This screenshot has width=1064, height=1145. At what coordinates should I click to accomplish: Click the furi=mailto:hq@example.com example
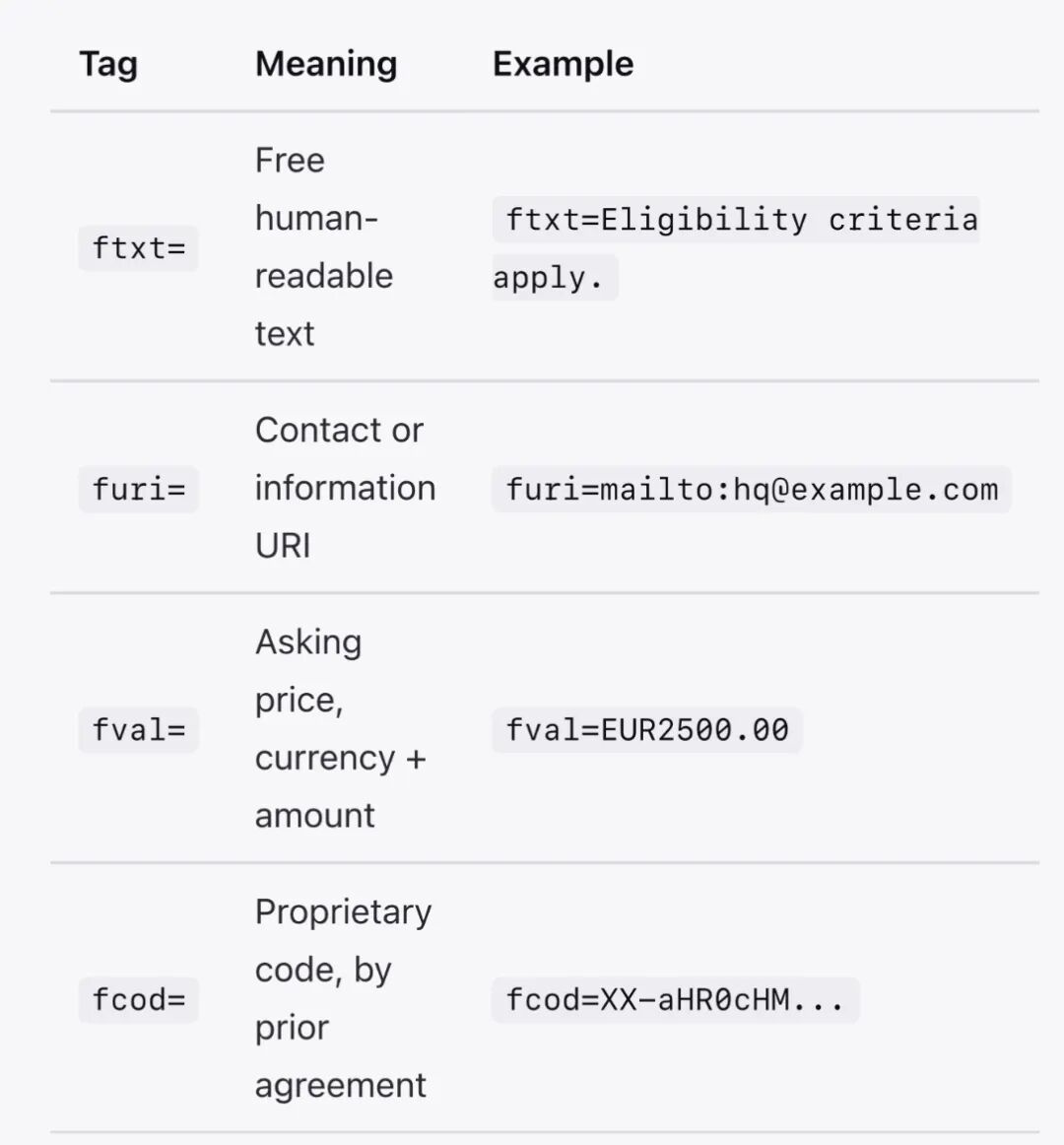(752, 490)
